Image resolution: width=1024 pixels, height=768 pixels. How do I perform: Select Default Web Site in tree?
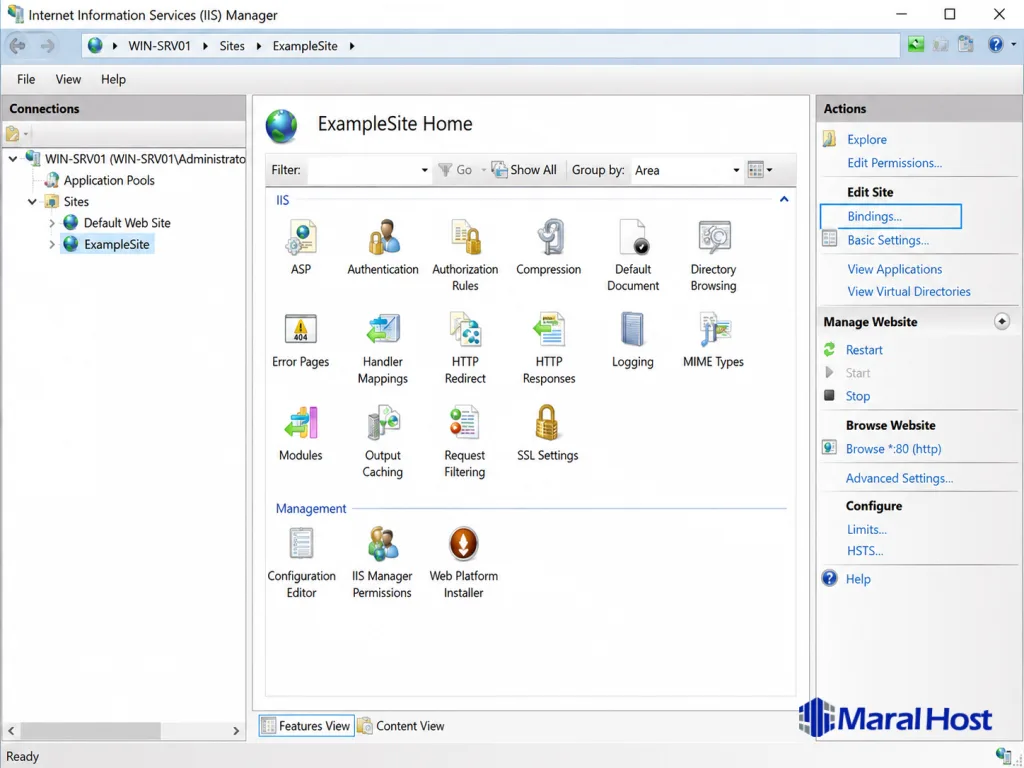coord(127,223)
